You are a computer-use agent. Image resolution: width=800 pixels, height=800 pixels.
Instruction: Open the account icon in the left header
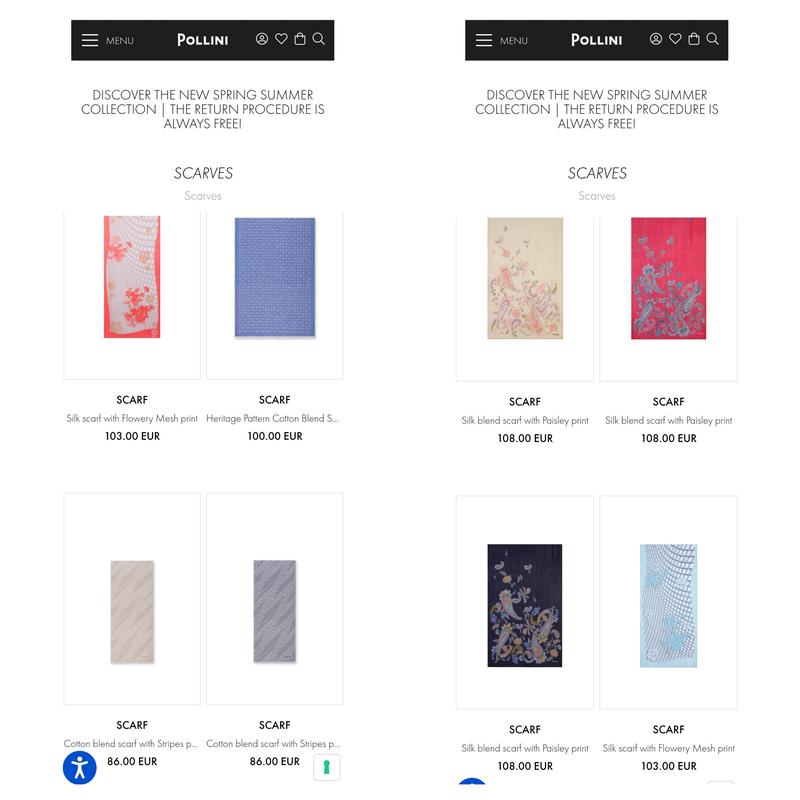point(262,39)
